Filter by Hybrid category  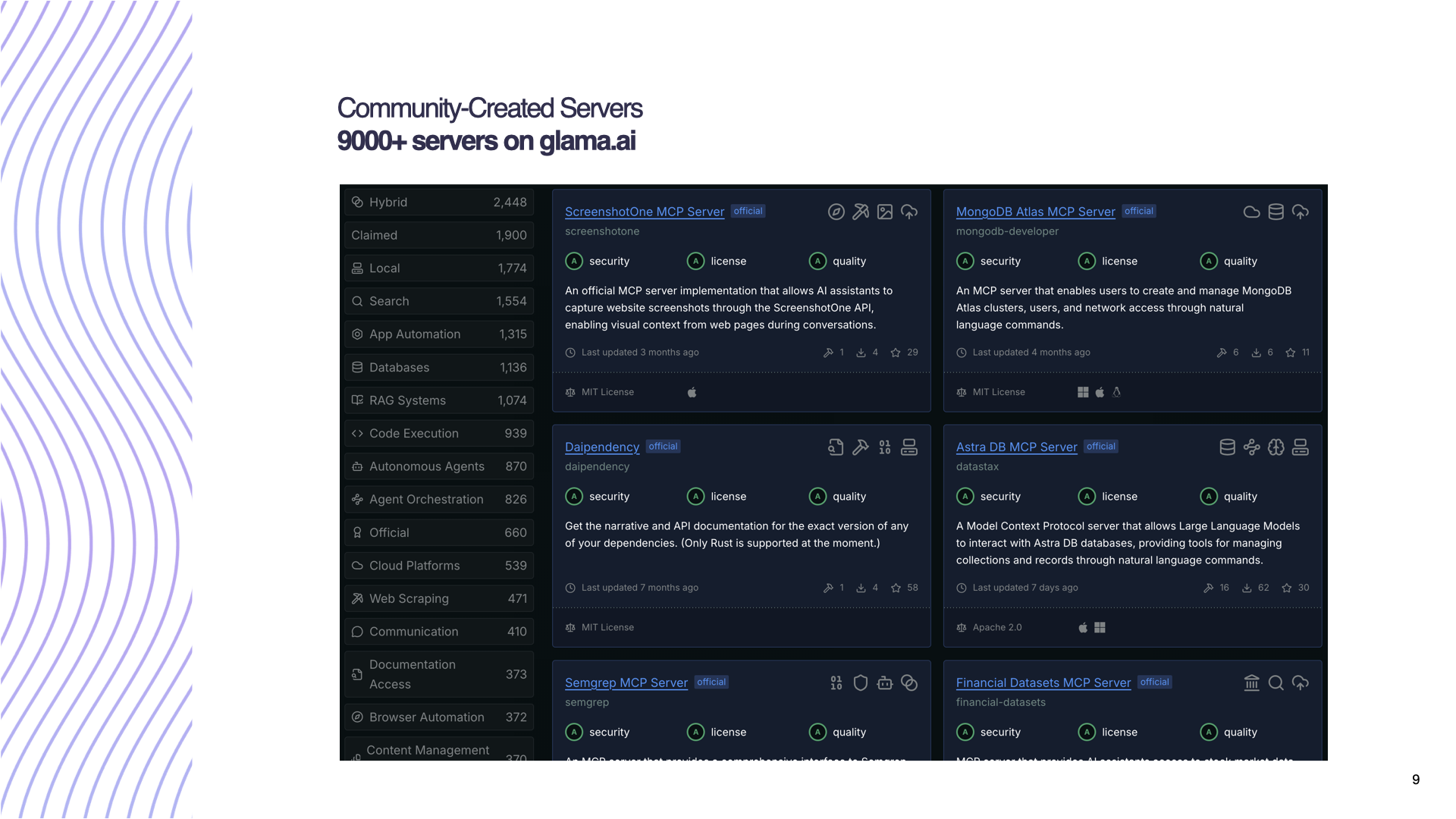(438, 202)
